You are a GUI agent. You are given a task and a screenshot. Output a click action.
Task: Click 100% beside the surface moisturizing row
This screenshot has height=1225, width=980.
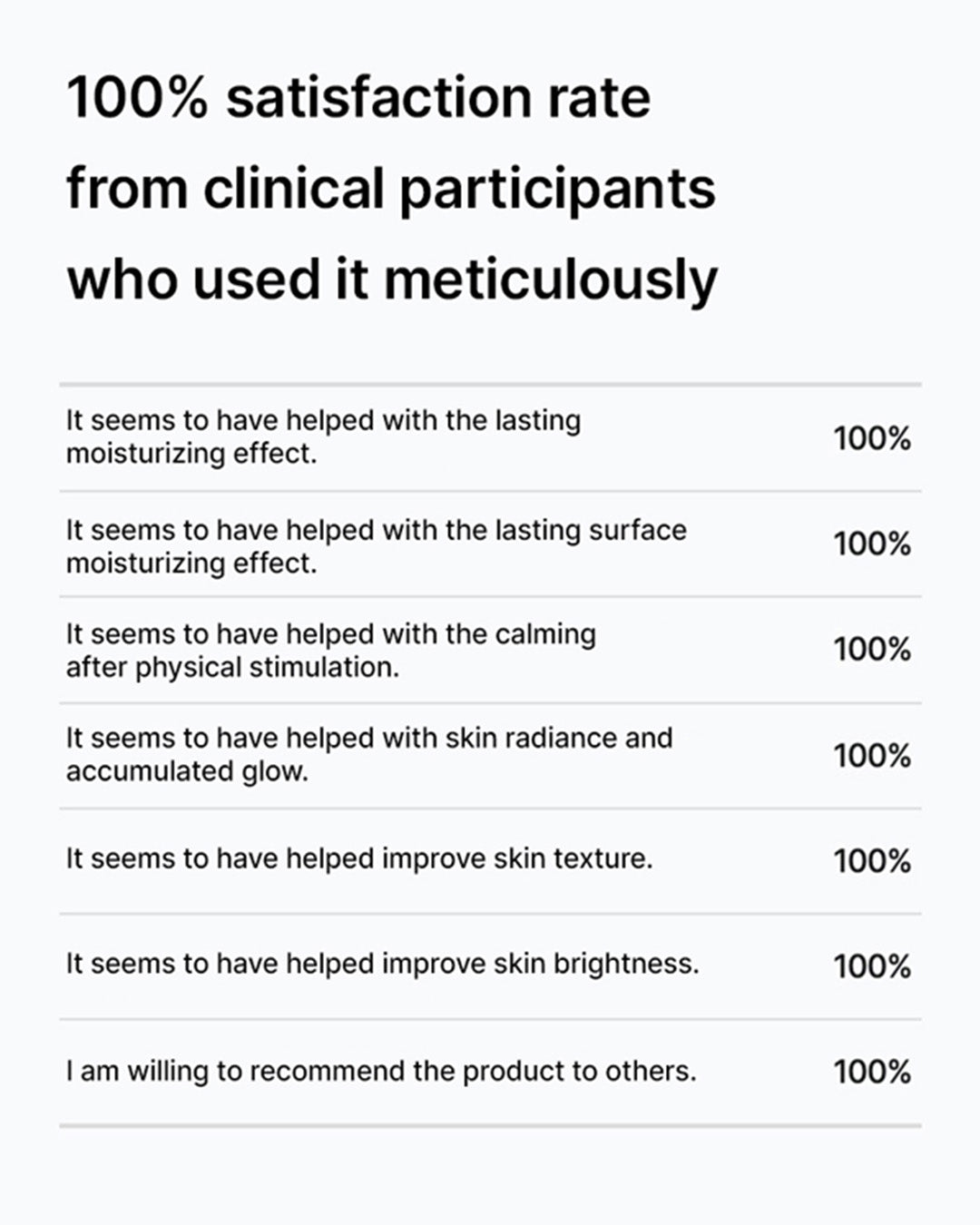(872, 544)
